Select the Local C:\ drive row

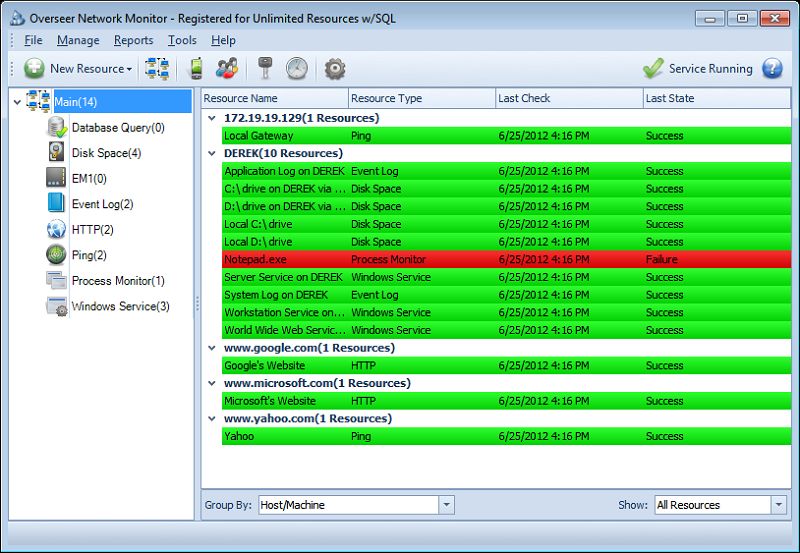pos(506,224)
